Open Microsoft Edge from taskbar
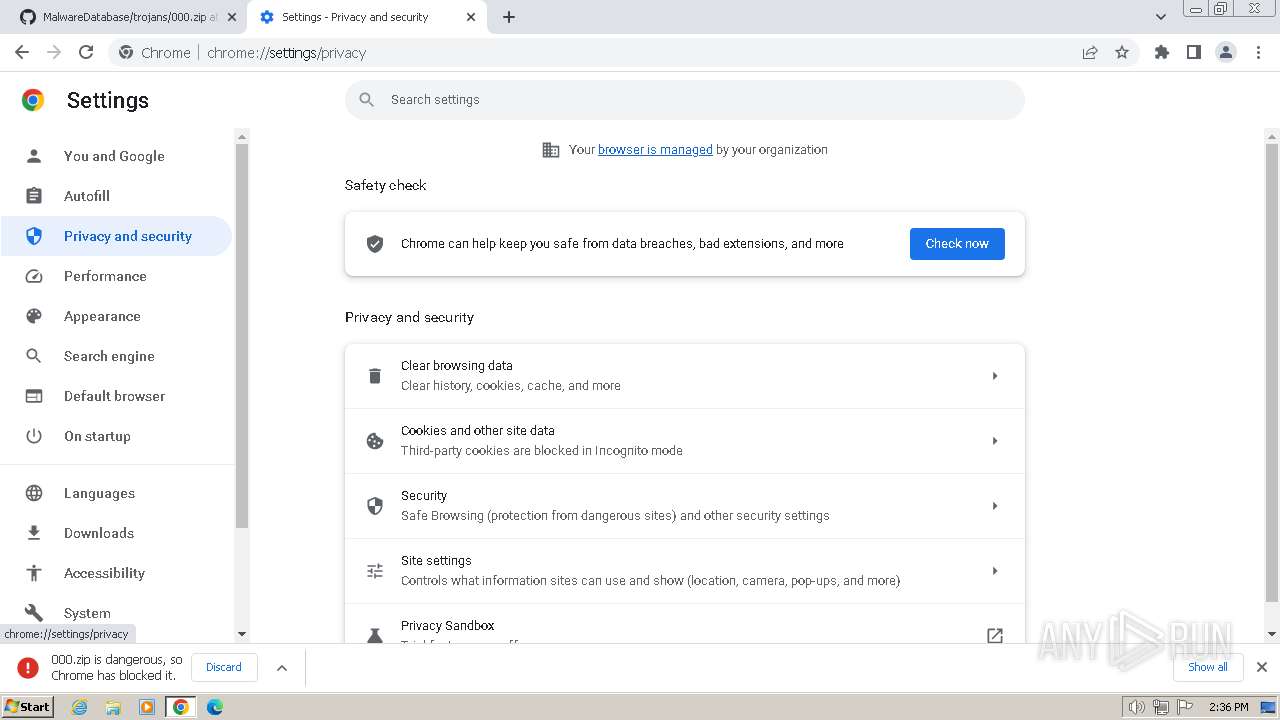Image resolution: width=1280 pixels, height=720 pixels. tap(215, 707)
